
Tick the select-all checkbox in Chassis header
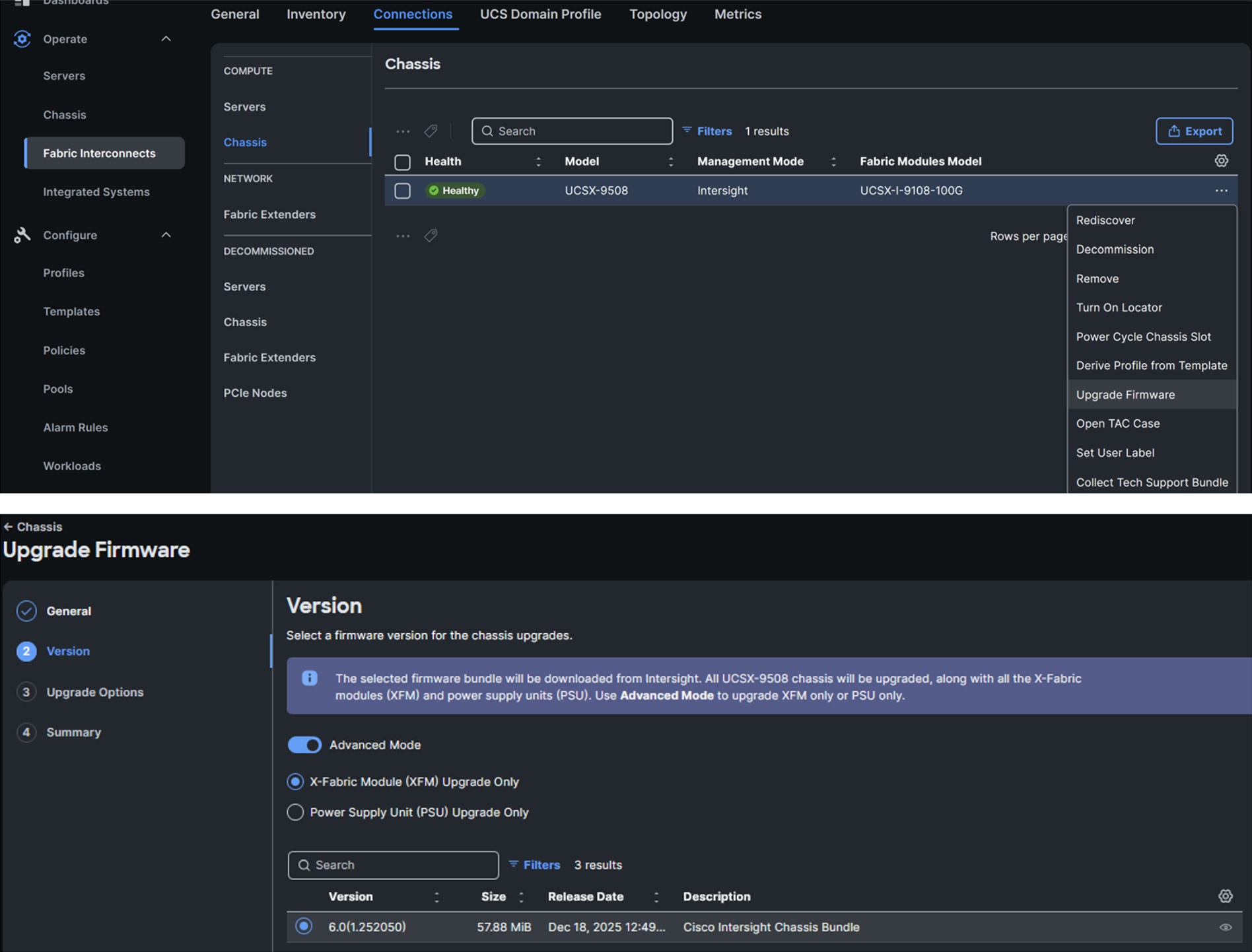(x=402, y=162)
